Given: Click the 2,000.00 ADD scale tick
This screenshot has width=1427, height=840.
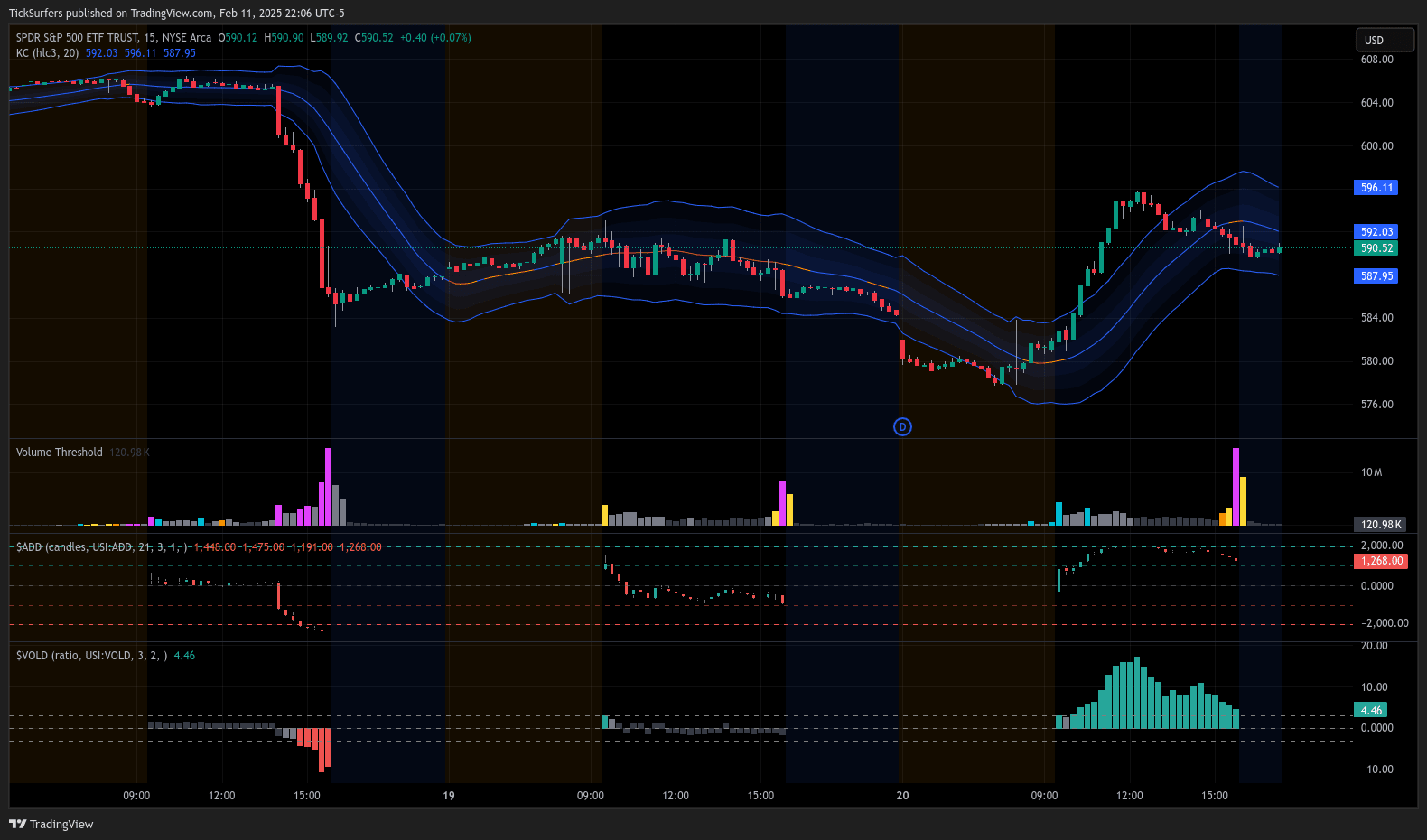Looking at the screenshot, I should pos(1382,546).
